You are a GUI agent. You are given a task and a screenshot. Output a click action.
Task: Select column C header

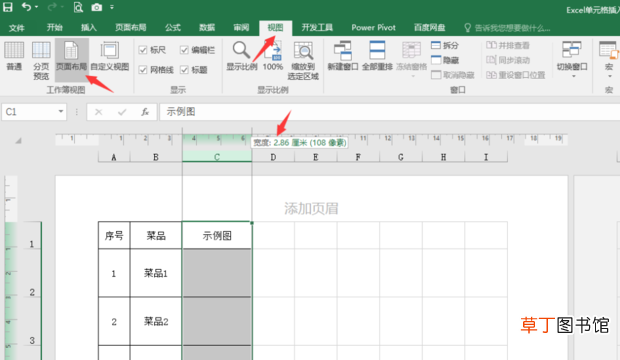pos(217,157)
